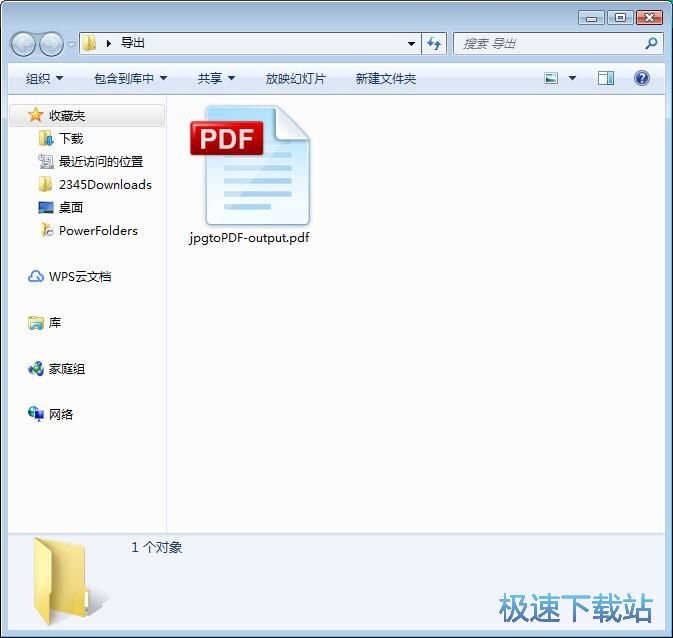The height and width of the screenshot is (638, 673).
Task: Click the PowerFolders icon
Action: pos(46,230)
